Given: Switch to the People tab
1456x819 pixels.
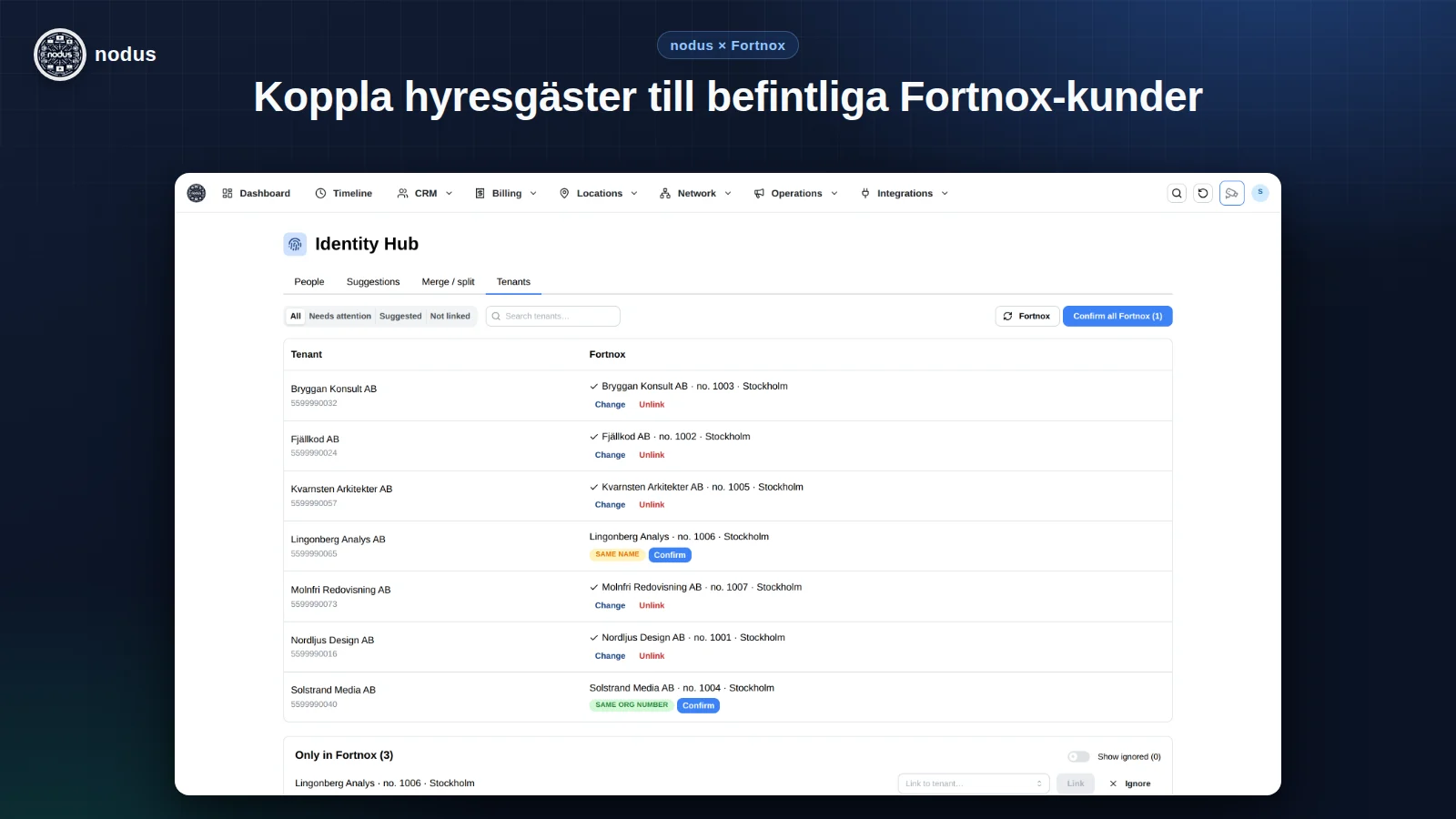Looking at the screenshot, I should coord(309,282).
